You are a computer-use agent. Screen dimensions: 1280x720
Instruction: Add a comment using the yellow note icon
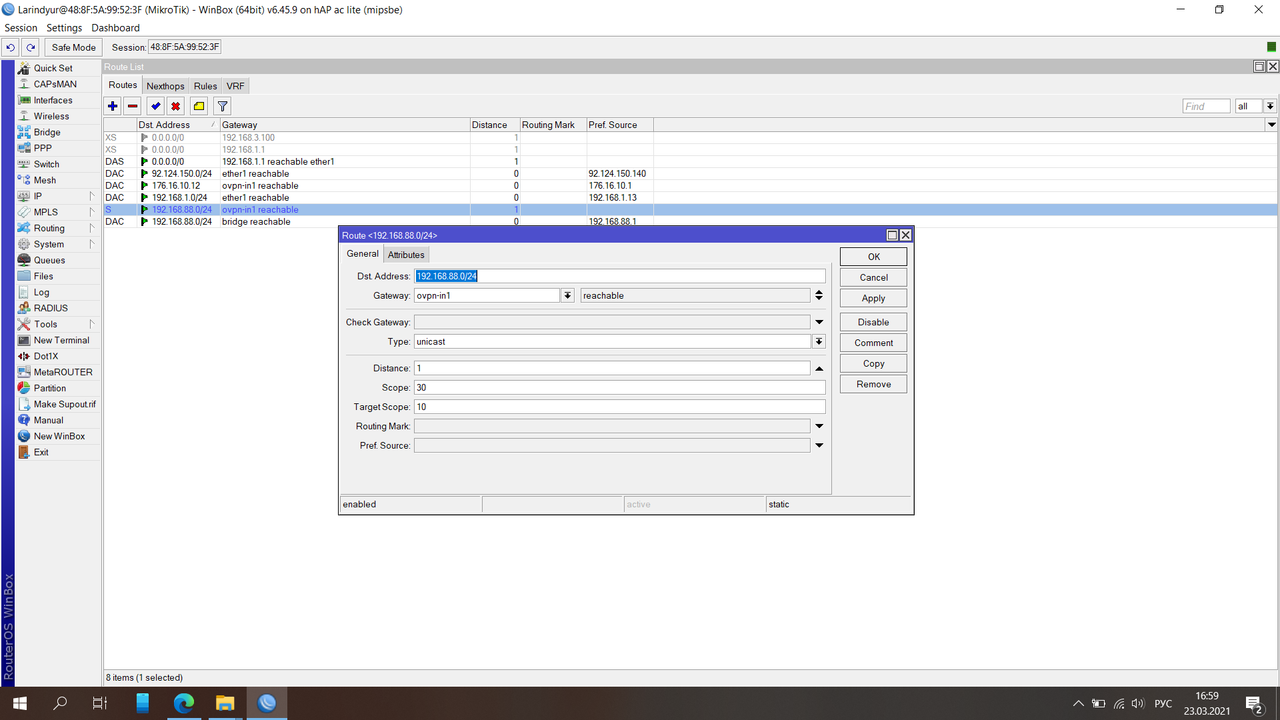click(199, 106)
